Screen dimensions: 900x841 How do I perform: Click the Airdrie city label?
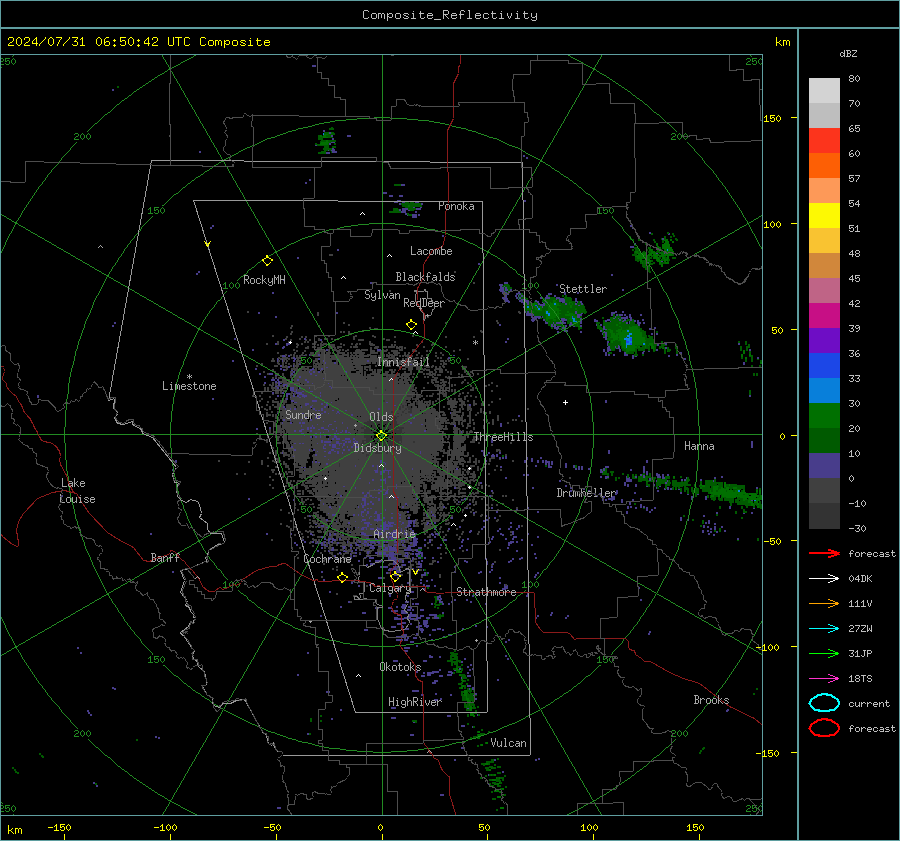(x=394, y=534)
